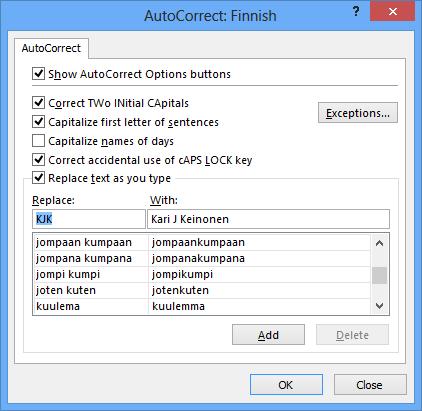Enable Capitalize names of days
Image resolution: width=422 pixels, height=411 pixels.
click(39, 141)
